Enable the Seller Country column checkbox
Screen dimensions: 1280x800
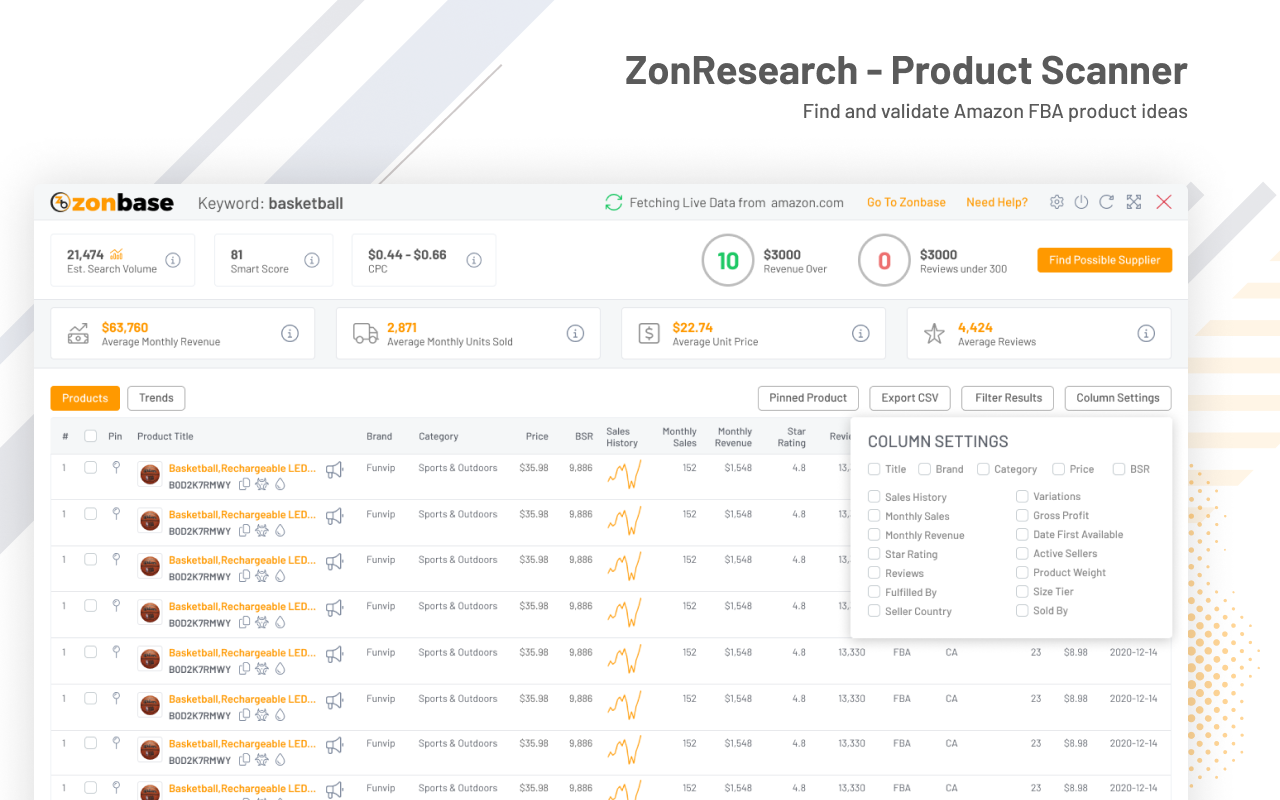pos(874,611)
